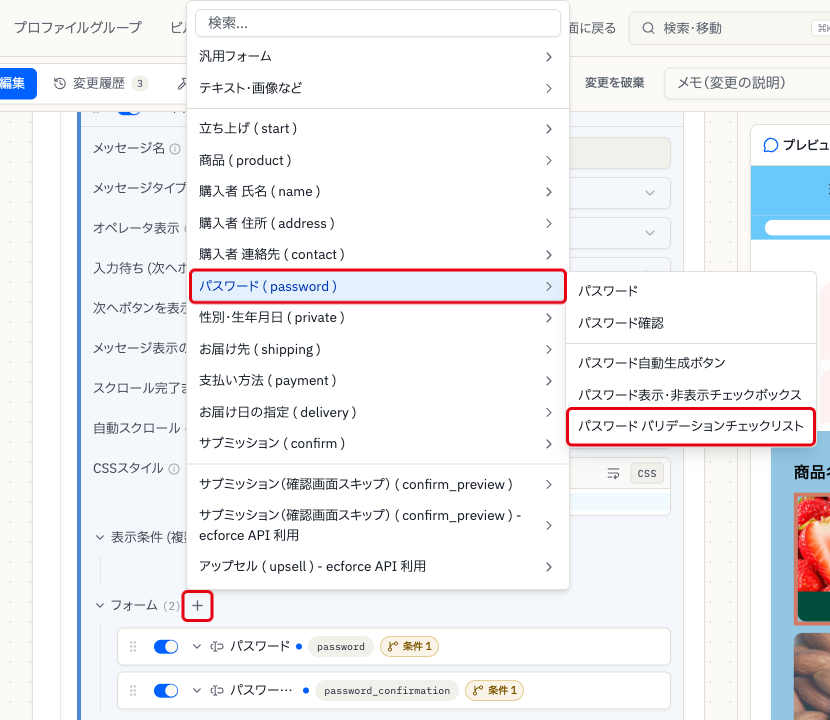830x720 pixels.
Task: Expand the password_confirmation row chevron
Action: pos(197,690)
